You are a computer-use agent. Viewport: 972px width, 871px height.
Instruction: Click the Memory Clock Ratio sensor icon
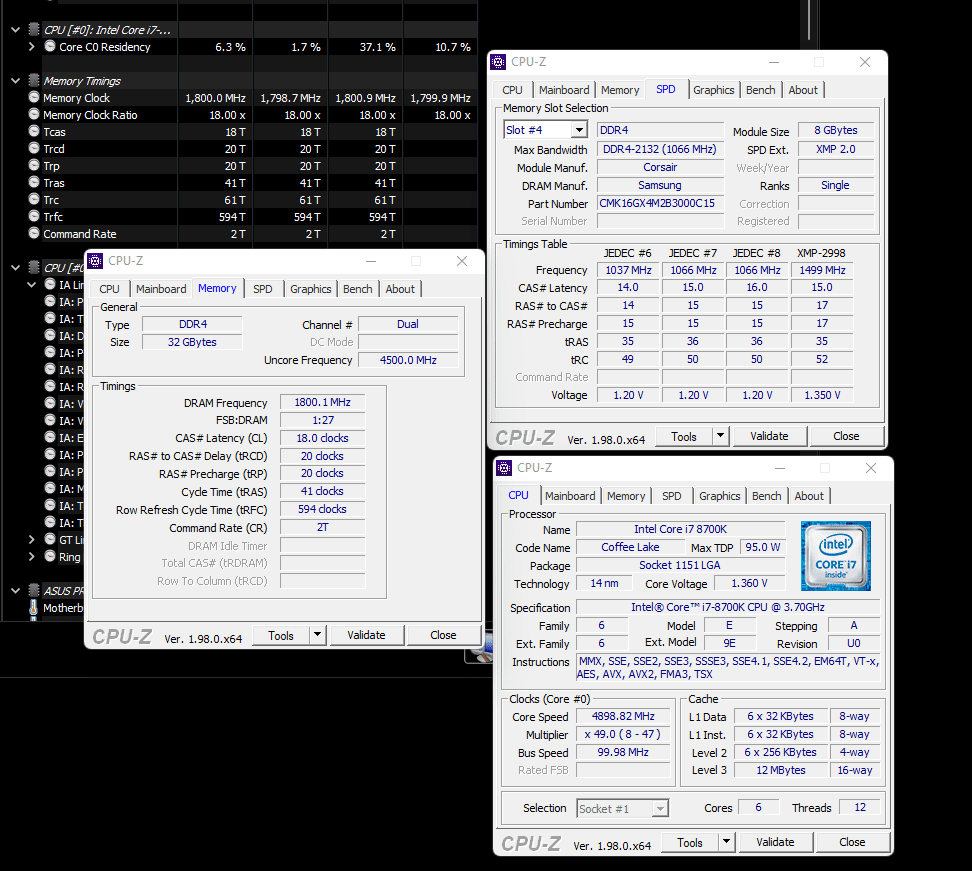click(x=34, y=114)
